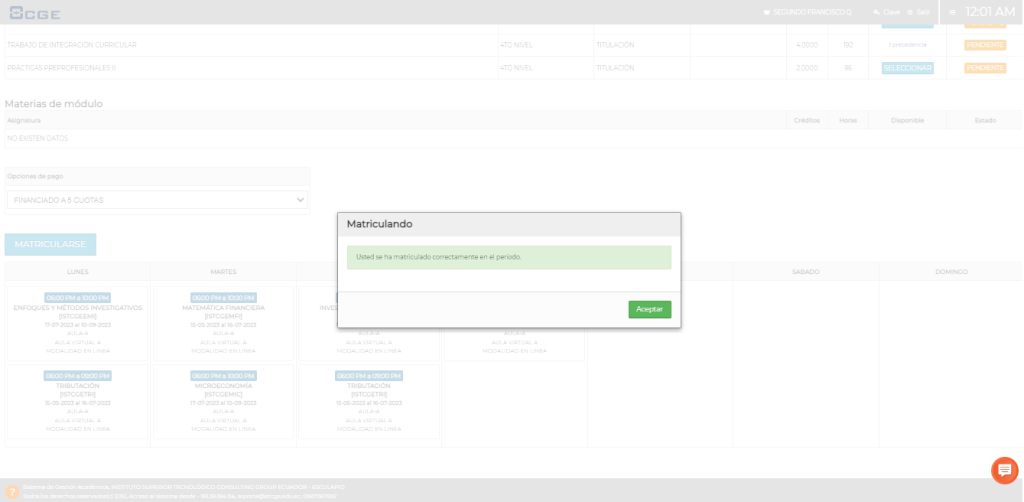
Task: Open the FINANCIADO A 5 CUOTAS payment dropdown
Action: (x=157, y=200)
